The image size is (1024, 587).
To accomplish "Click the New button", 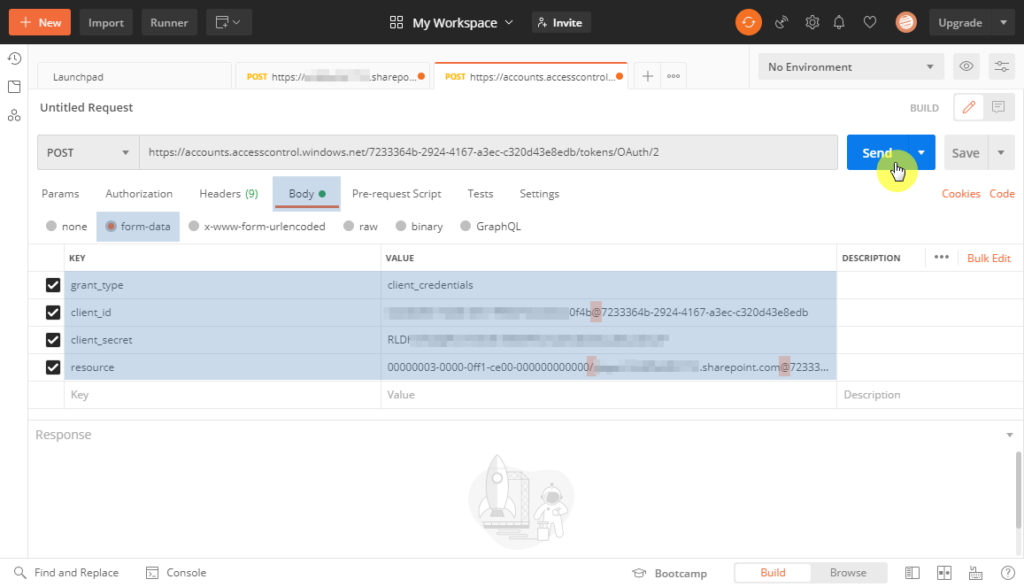I will 40,22.
